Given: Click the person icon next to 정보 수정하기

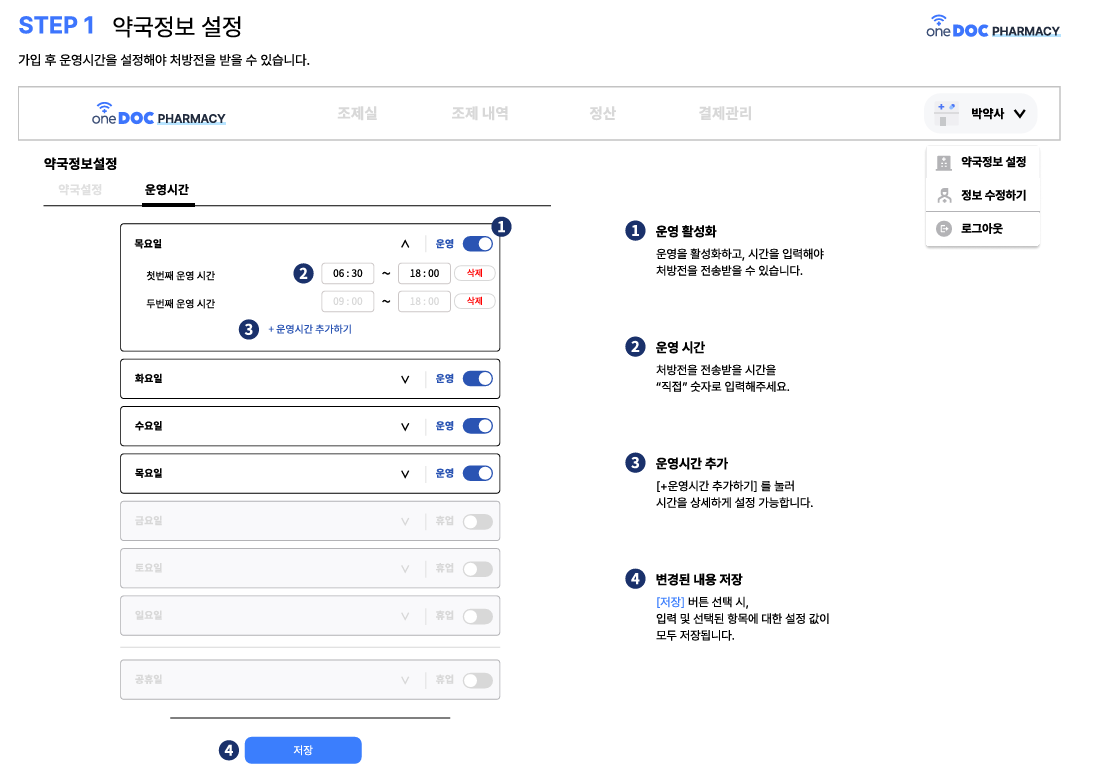Looking at the screenshot, I should (x=943, y=196).
